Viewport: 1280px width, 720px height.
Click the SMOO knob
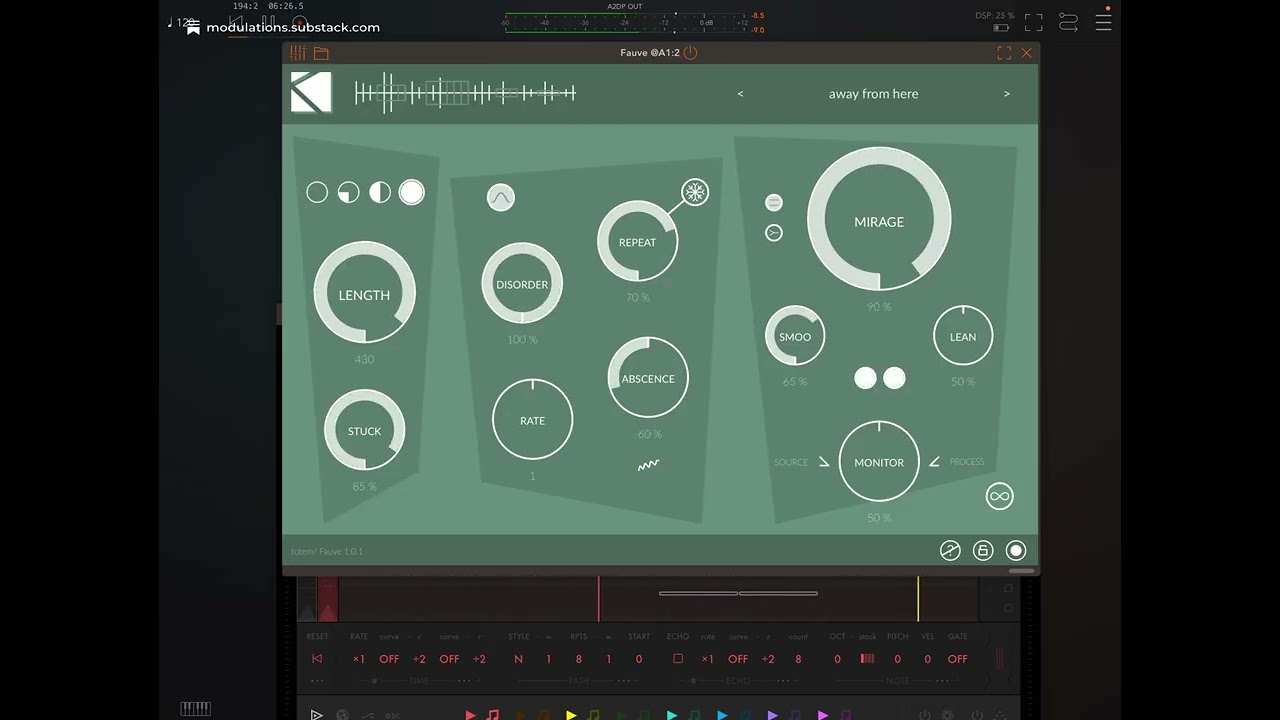[x=795, y=336]
